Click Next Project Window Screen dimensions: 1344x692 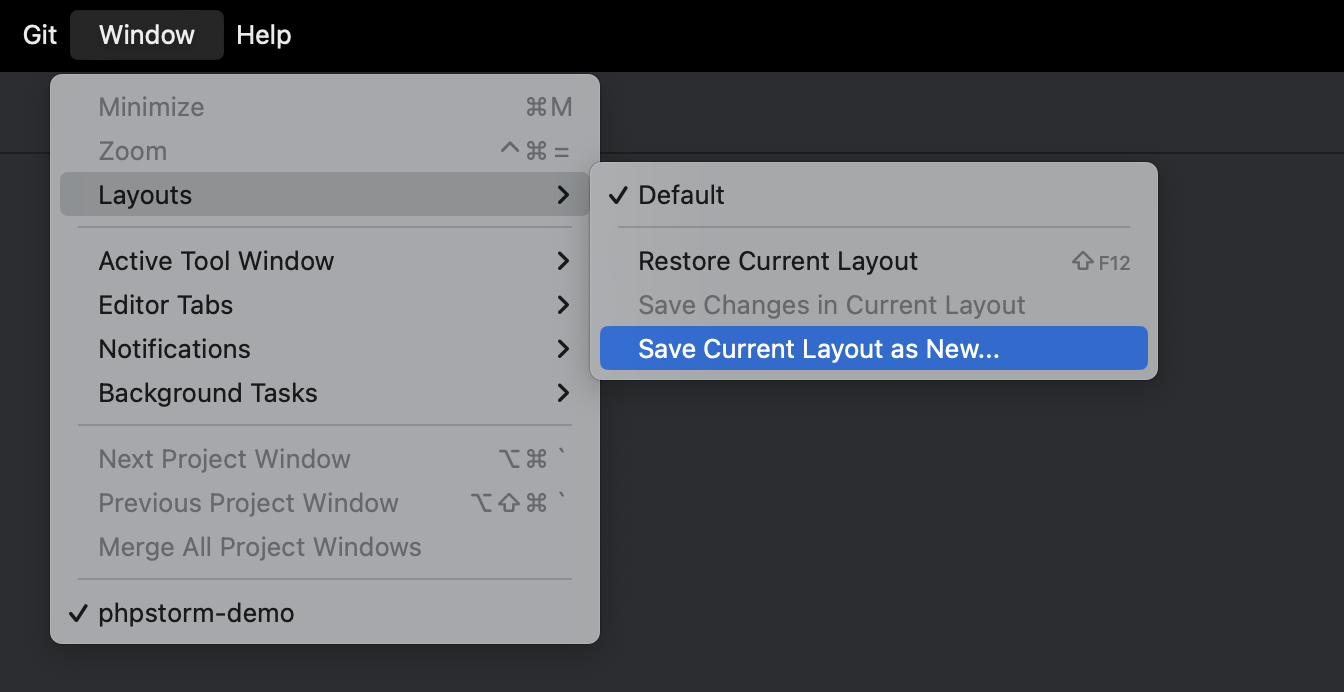coord(224,459)
